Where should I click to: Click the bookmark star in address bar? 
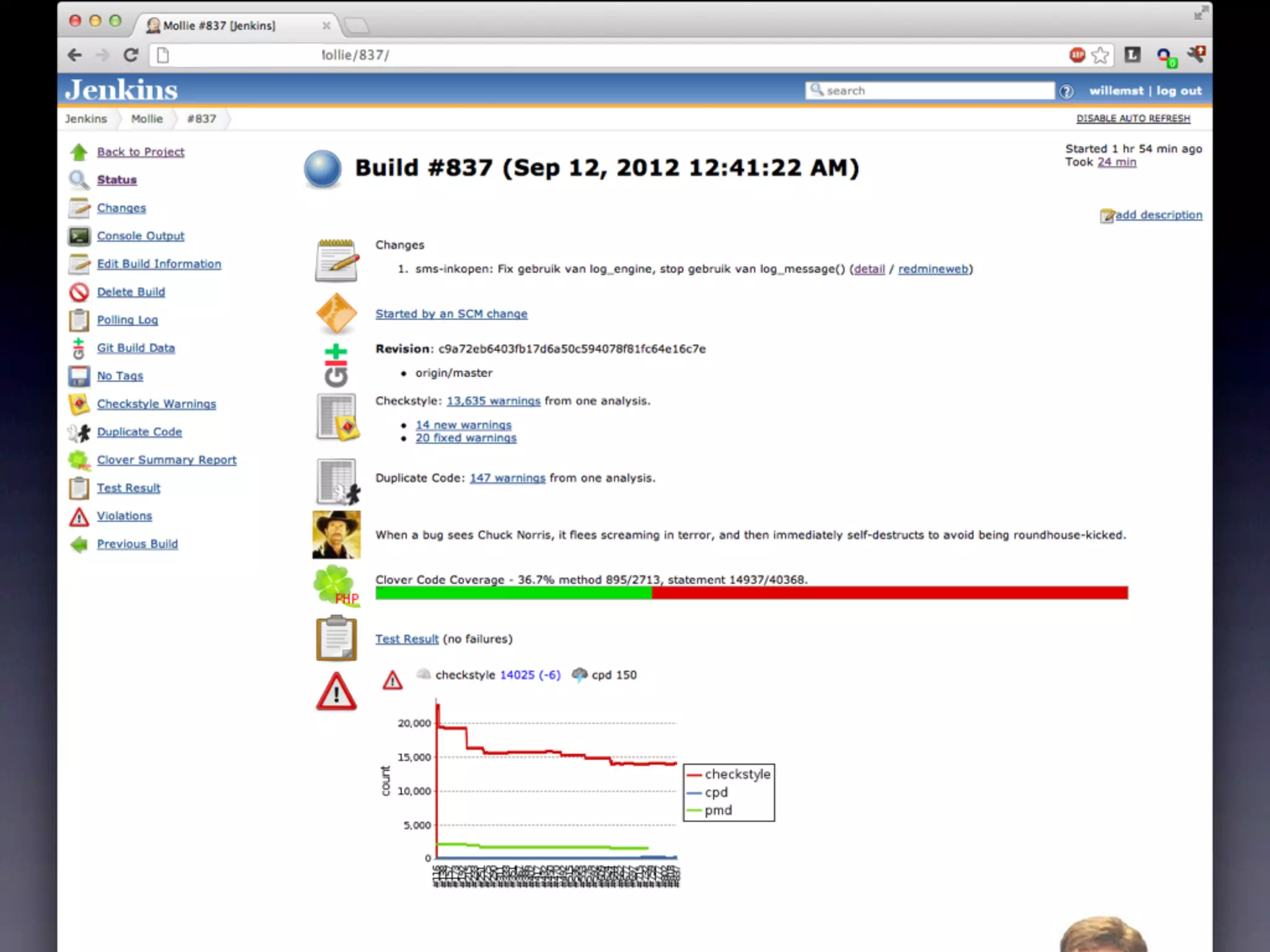tap(1100, 56)
